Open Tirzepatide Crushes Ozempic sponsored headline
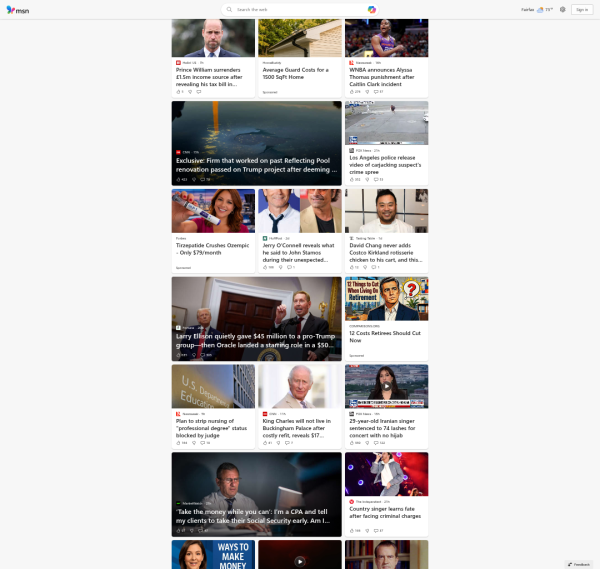Image resolution: width=600 pixels, height=569 pixels. pos(212,249)
